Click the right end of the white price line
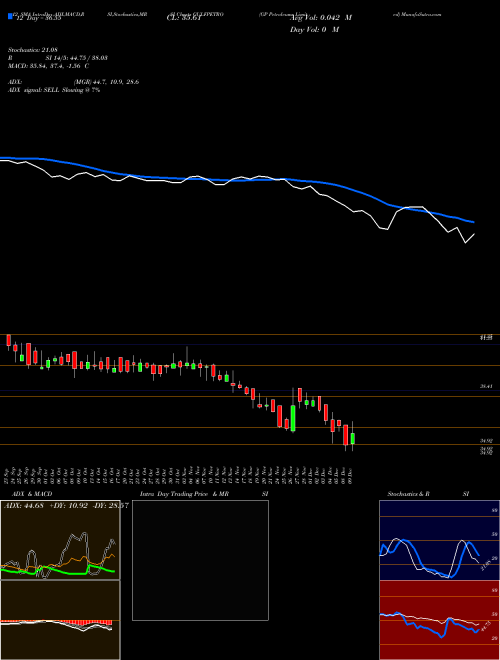 point(474,234)
